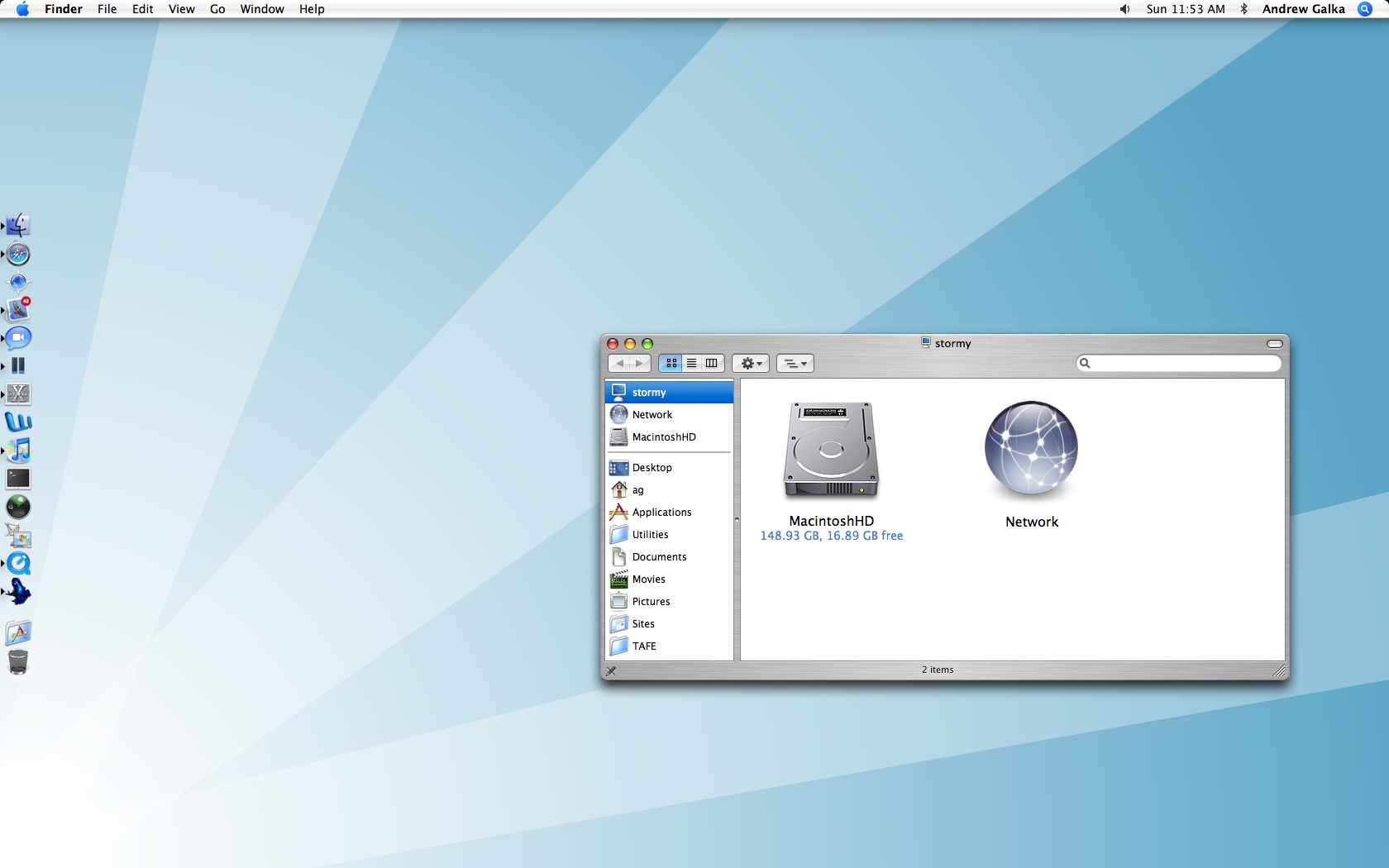Select MacintoshHD in the sidebar
The width and height of the screenshot is (1389, 868).
coord(669,436)
